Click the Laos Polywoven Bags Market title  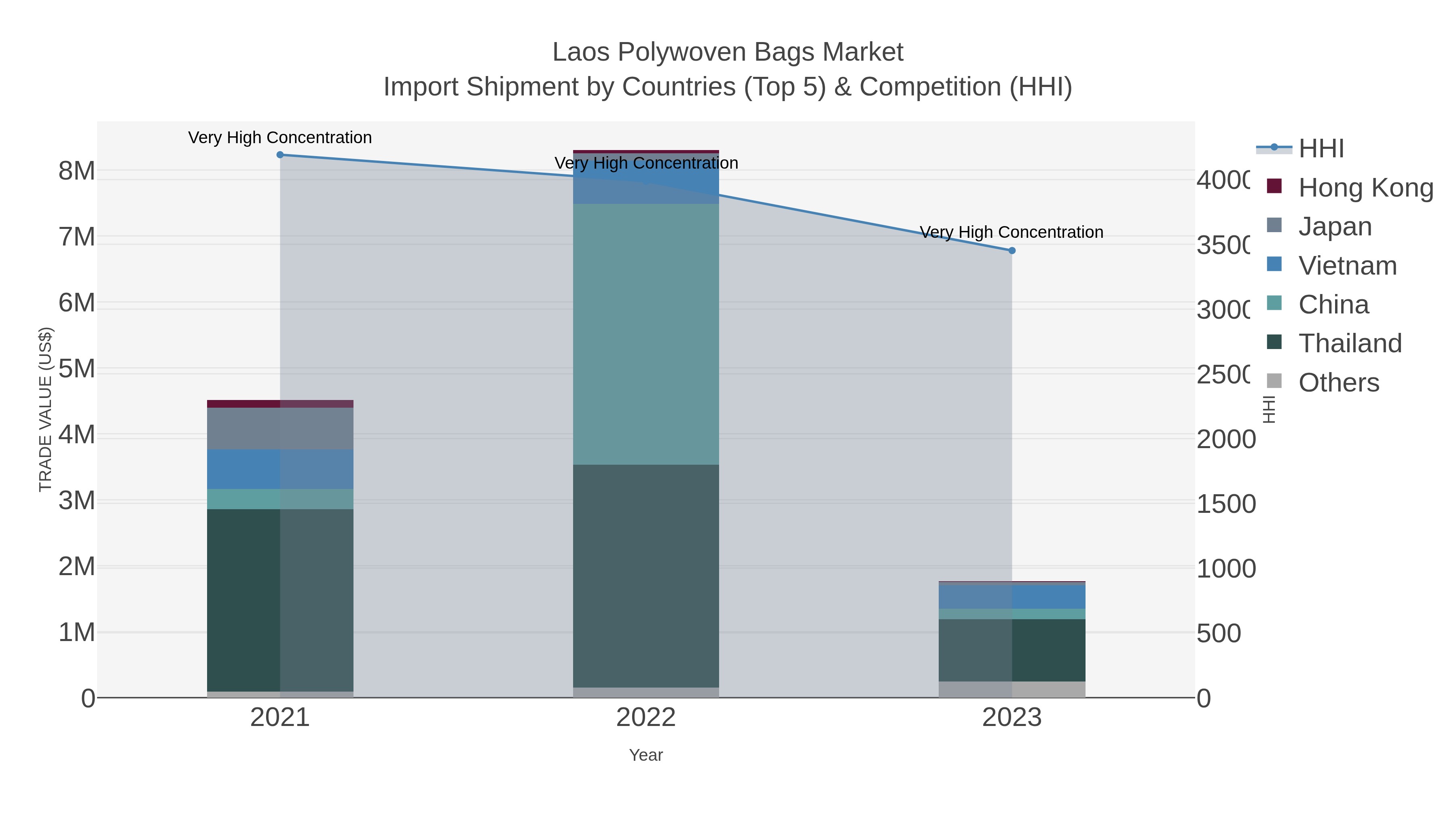tap(728, 52)
